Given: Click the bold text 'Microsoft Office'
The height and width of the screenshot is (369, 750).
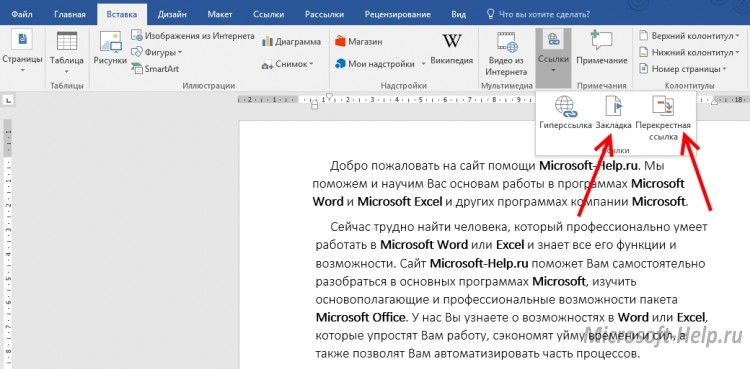Looking at the screenshot, I should click(x=361, y=317).
